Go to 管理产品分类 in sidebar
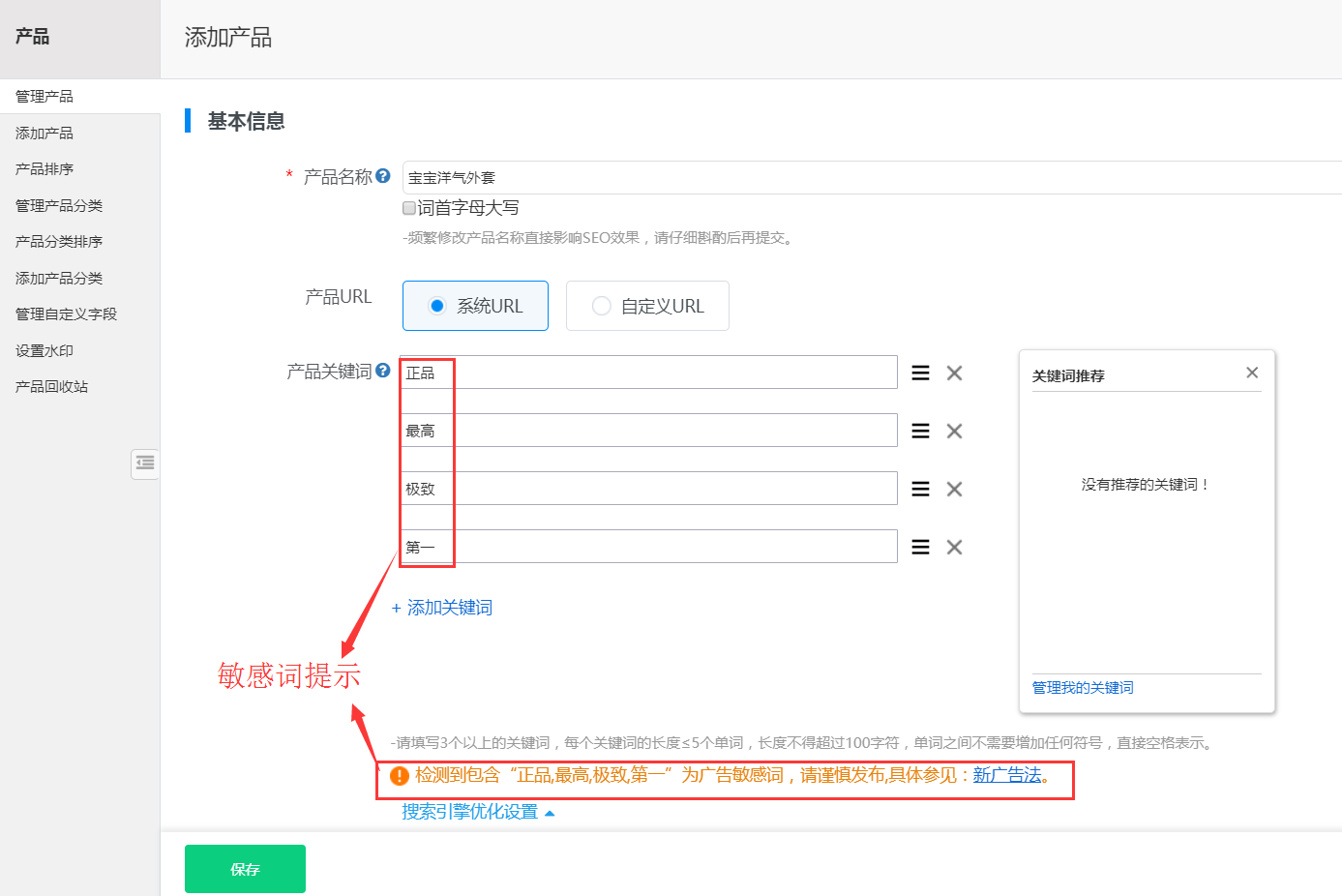The image size is (1342, 896). [x=59, y=206]
